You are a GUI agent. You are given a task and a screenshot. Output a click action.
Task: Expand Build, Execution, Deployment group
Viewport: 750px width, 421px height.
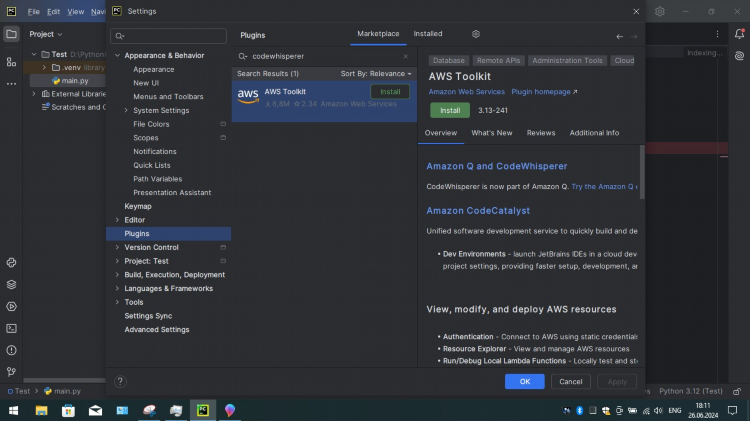click(117, 275)
